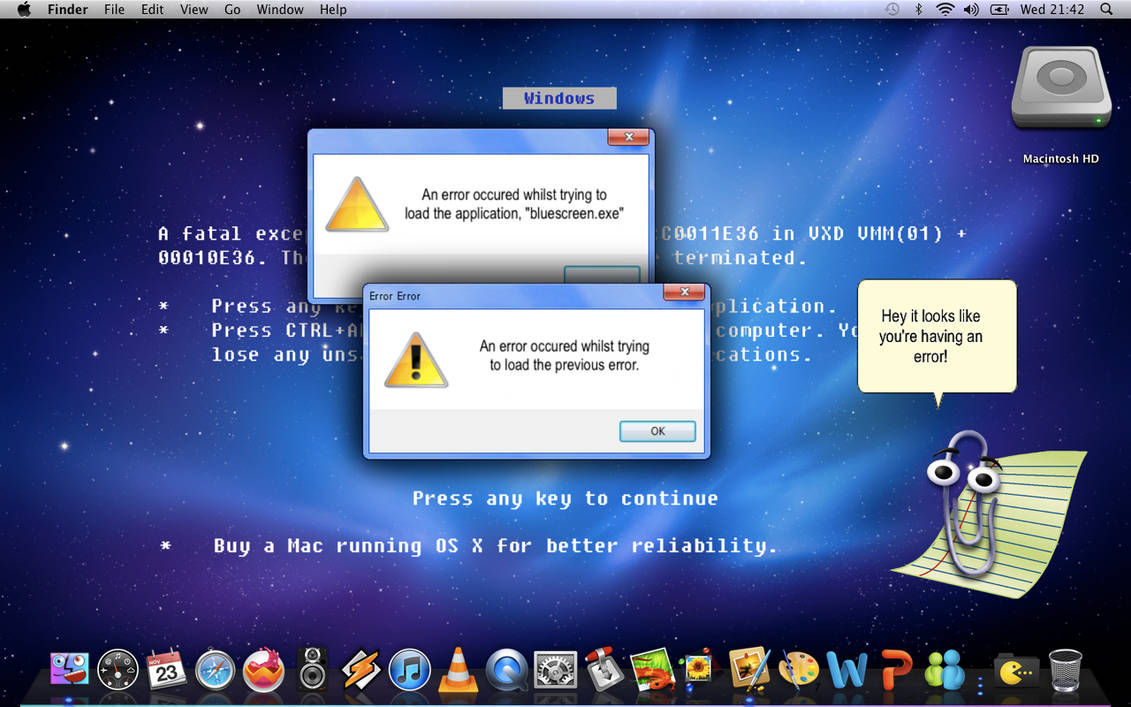Open the Edit menu

(152, 9)
